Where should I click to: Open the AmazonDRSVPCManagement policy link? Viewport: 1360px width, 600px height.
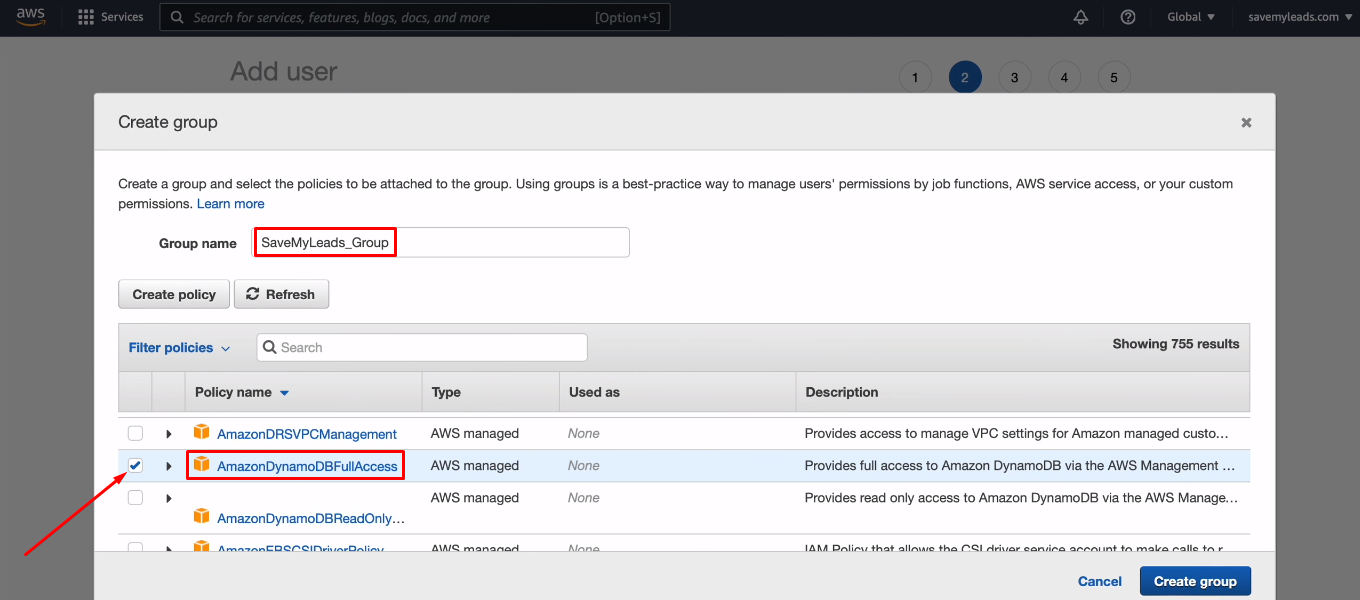(307, 434)
